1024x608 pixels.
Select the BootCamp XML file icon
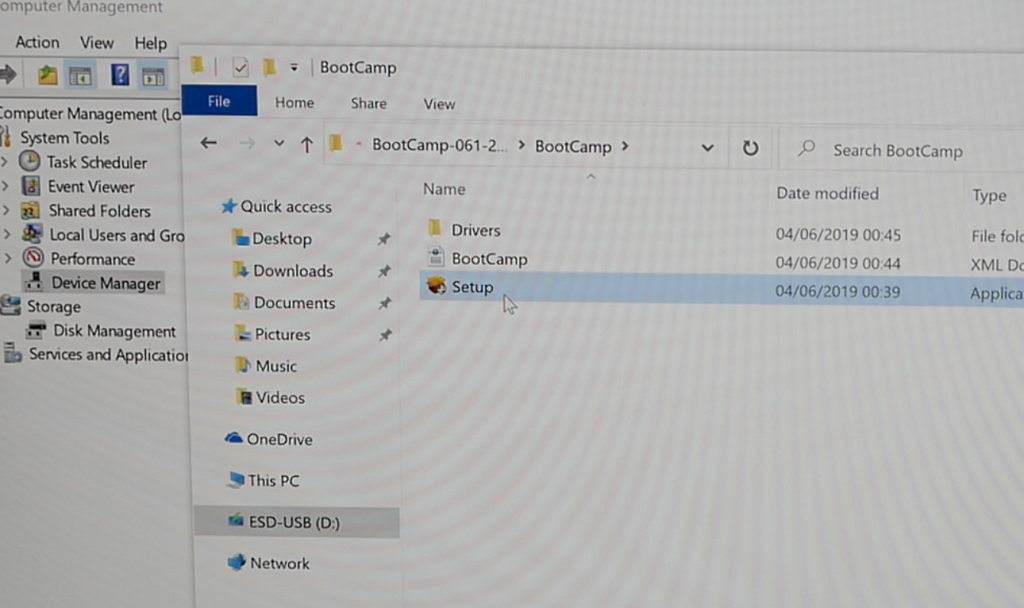[x=436, y=257]
